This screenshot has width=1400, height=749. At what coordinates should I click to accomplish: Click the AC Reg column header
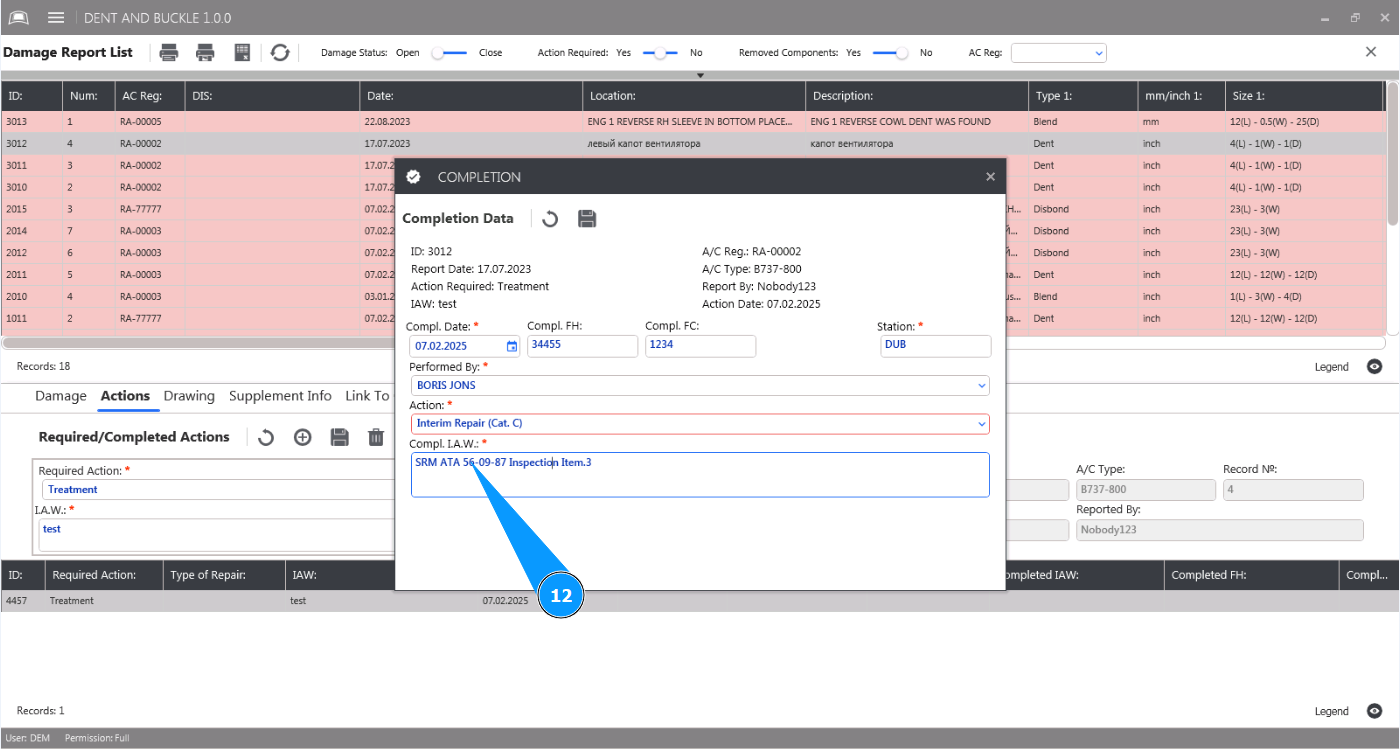click(x=149, y=96)
